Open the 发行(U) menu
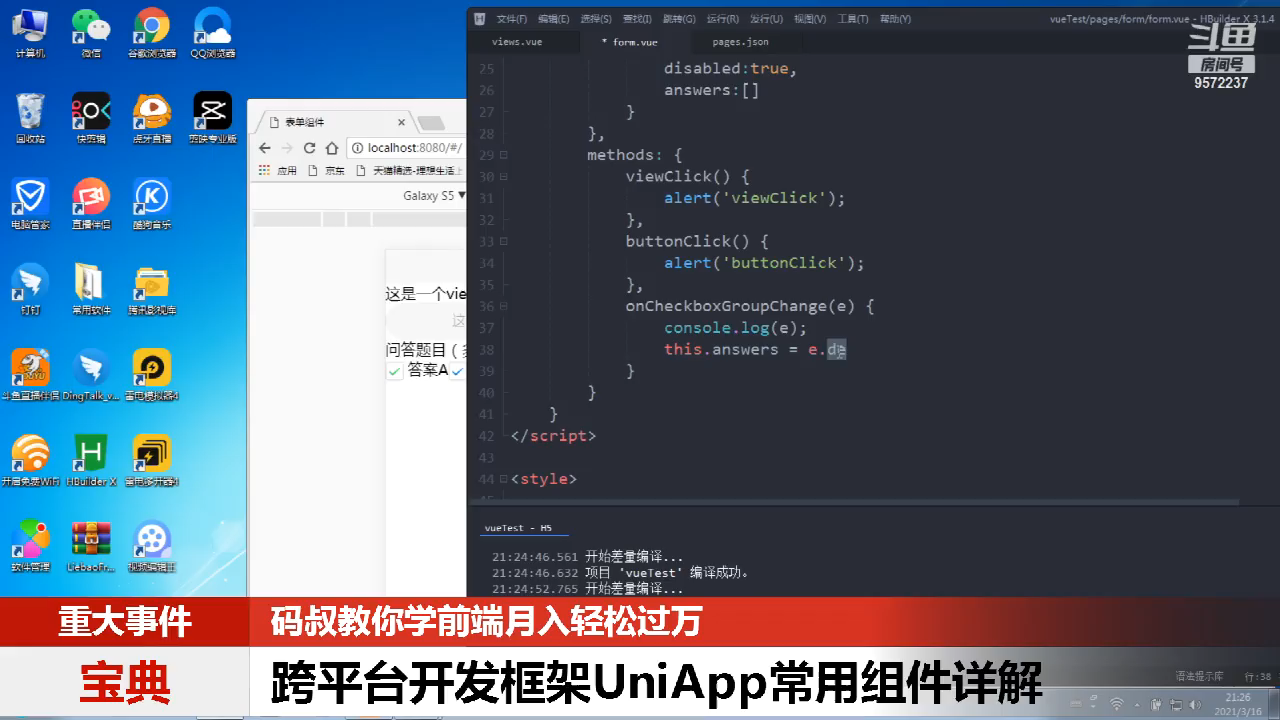1280x720 pixels. click(x=766, y=19)
